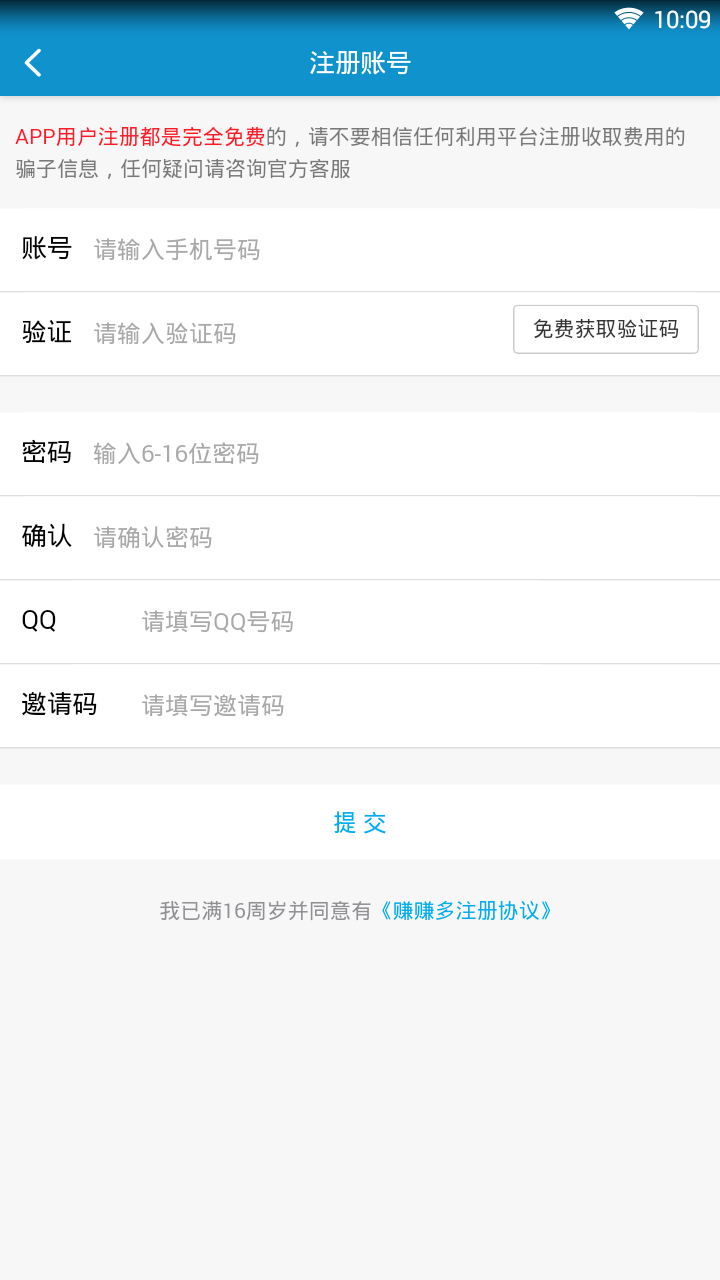The height and width of the screenshot is (1280, 720).
Task: Tap the 账号 field label
Action: (47, 249)
